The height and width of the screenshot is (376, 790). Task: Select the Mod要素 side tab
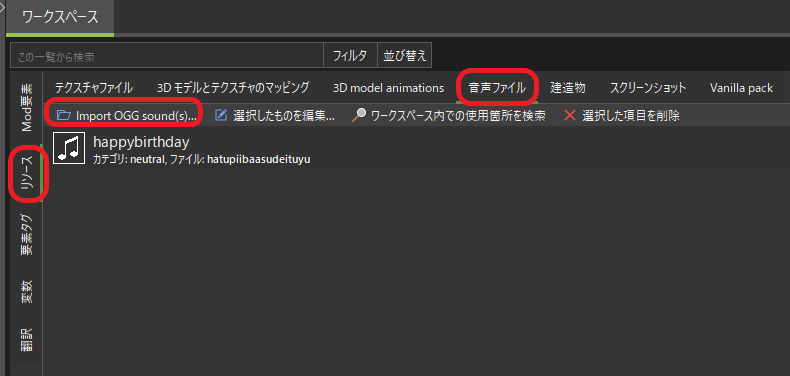point(27,106)
